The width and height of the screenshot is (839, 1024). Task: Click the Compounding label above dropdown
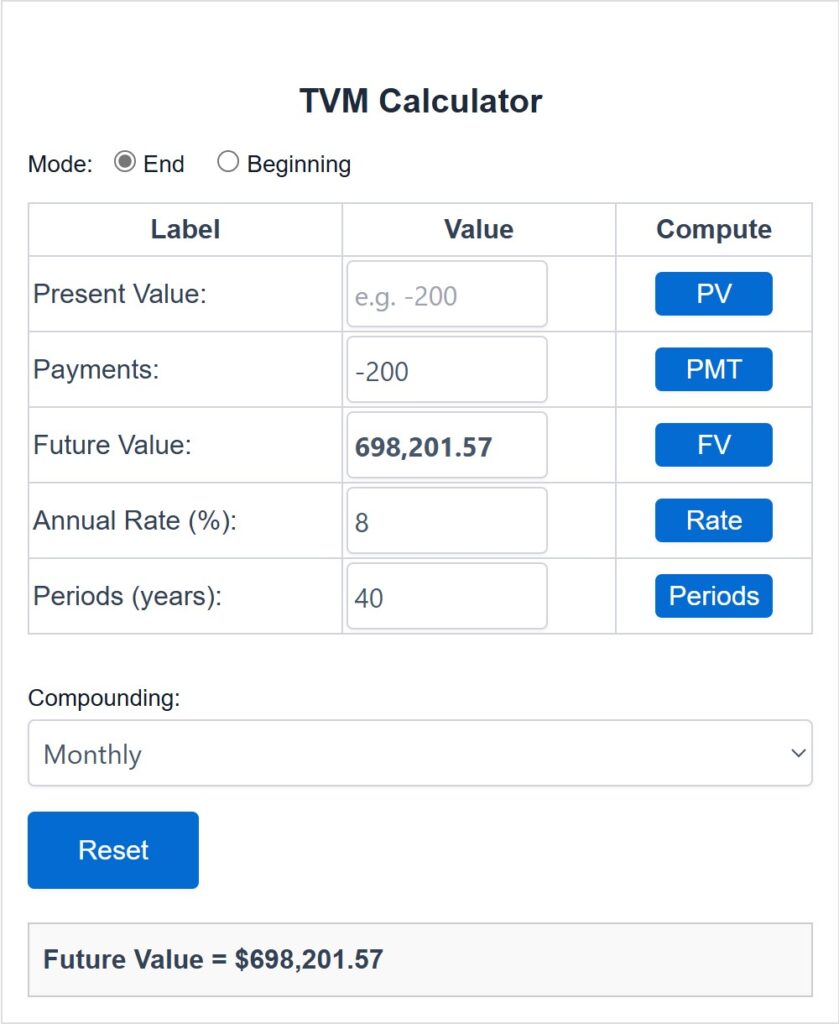pos(104,698)
